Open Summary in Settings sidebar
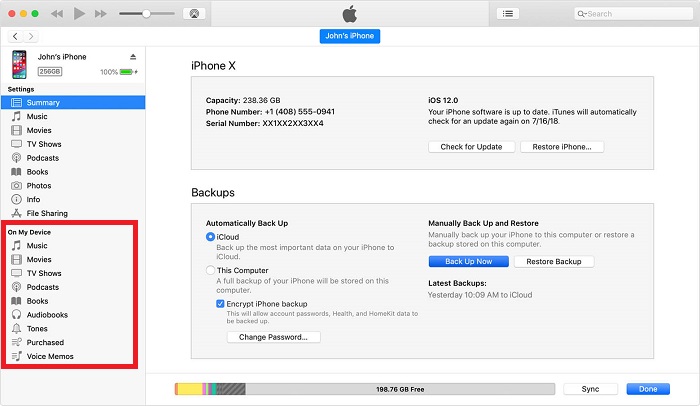Image resolution: width=700 pixels, height=406 pixels. pos(73,102)
